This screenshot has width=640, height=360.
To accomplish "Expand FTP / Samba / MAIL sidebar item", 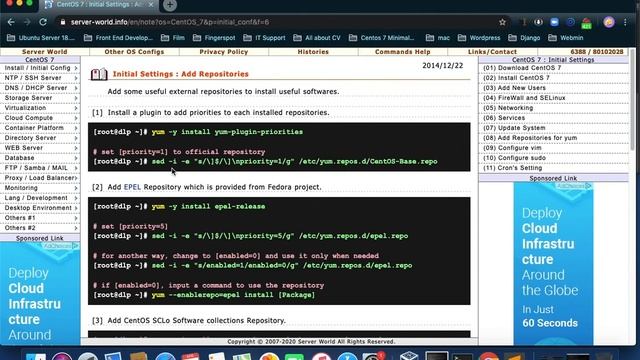I will [x=40, y=168].
